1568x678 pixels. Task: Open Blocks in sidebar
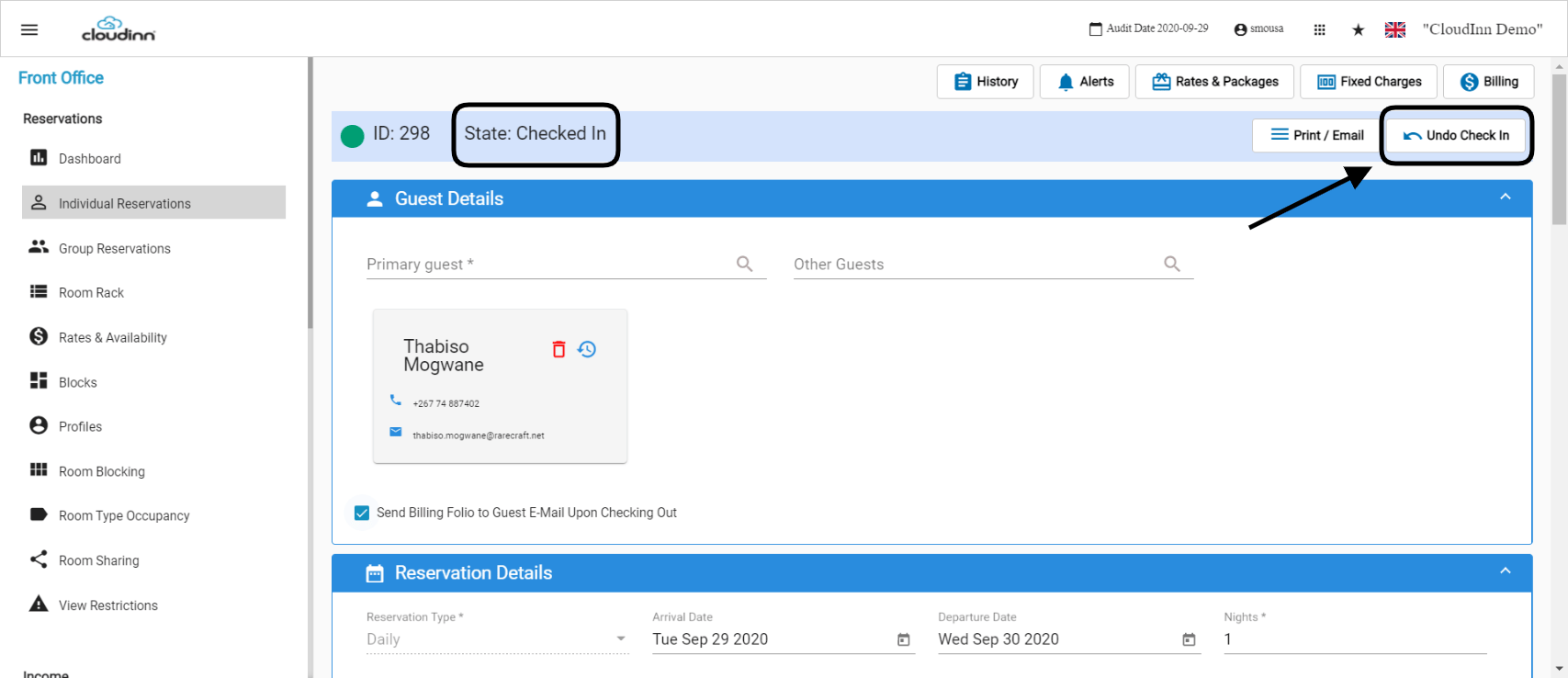pos(153,382)
